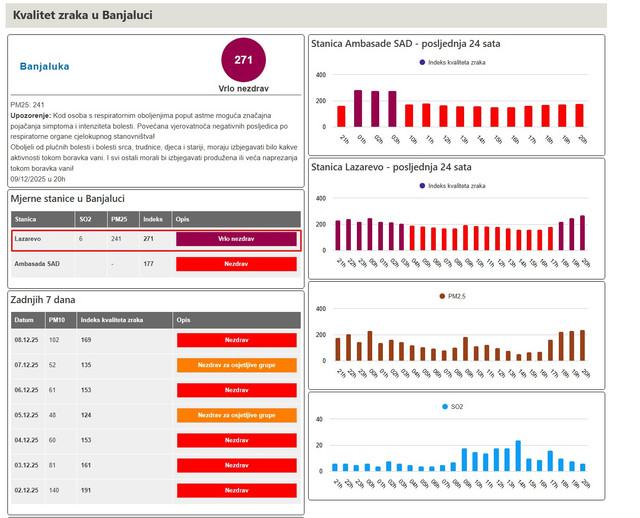Click the Vrlo nezdrav badge for Lazarevo
Viewport: 640px width, 518px height.
pos(236,239)
